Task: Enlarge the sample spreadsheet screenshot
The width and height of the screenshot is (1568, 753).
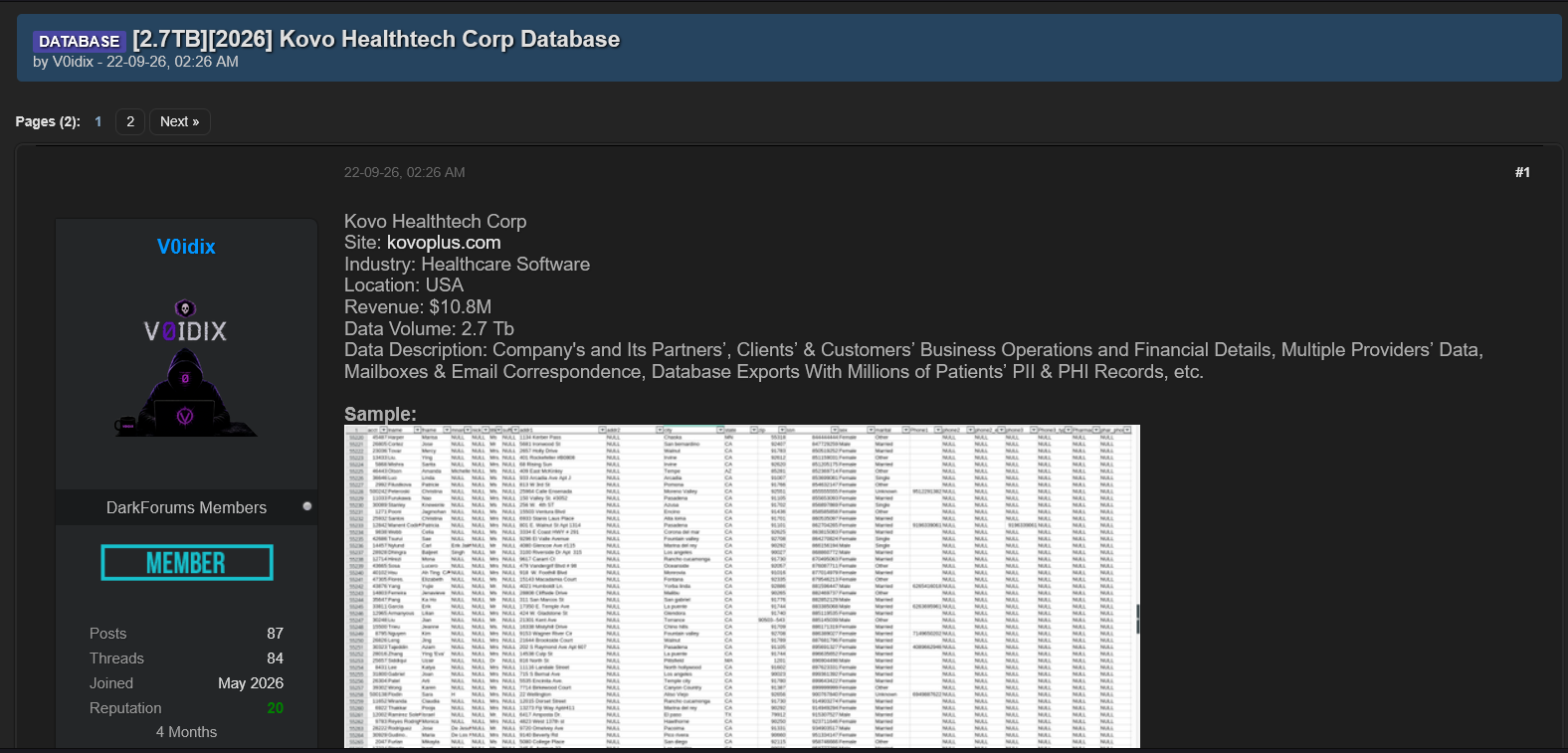Action: click(742, 586)
